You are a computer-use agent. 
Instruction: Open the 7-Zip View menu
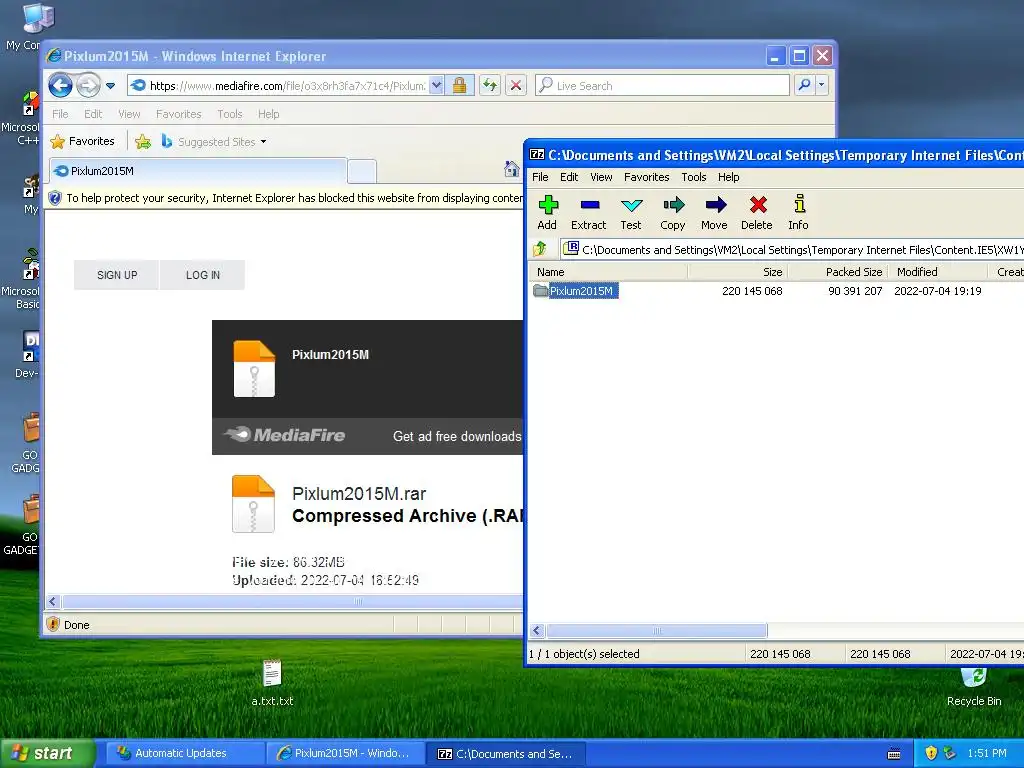[x=601, y=177]
